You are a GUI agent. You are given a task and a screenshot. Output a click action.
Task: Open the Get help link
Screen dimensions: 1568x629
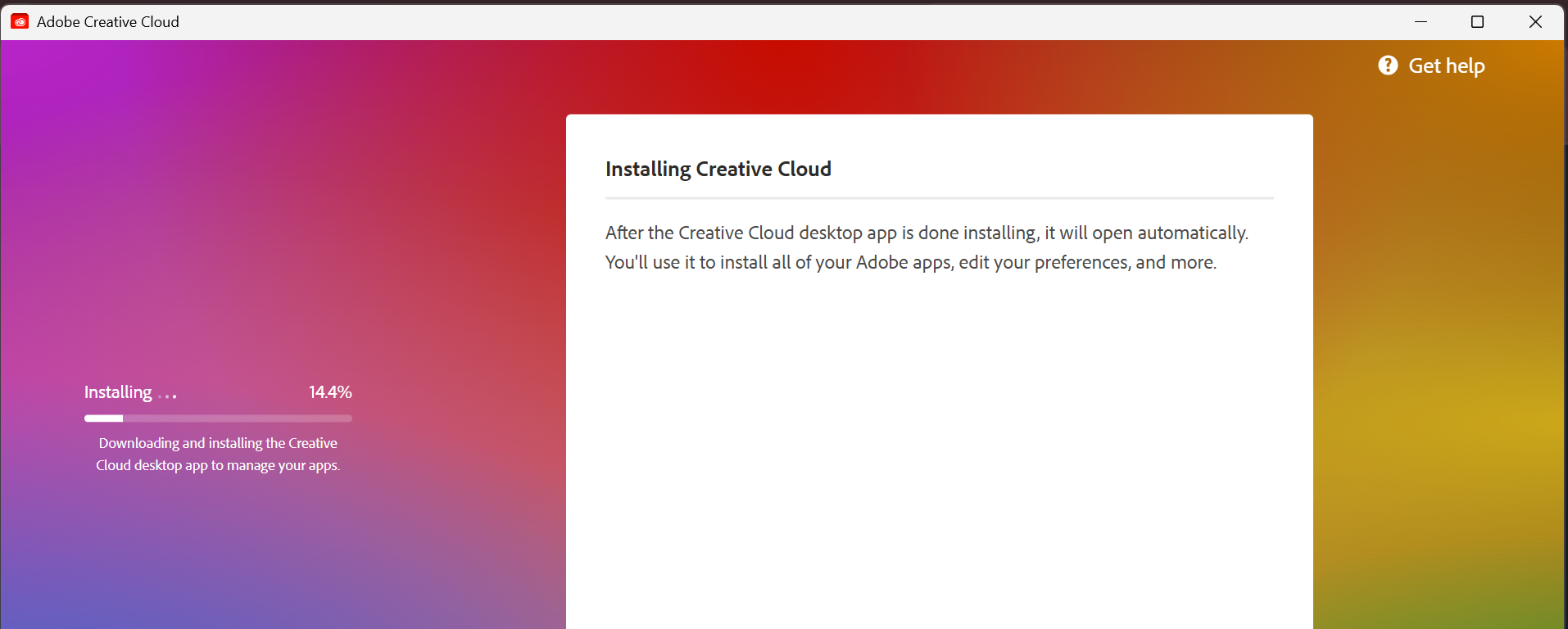[x=1446, y=66]
